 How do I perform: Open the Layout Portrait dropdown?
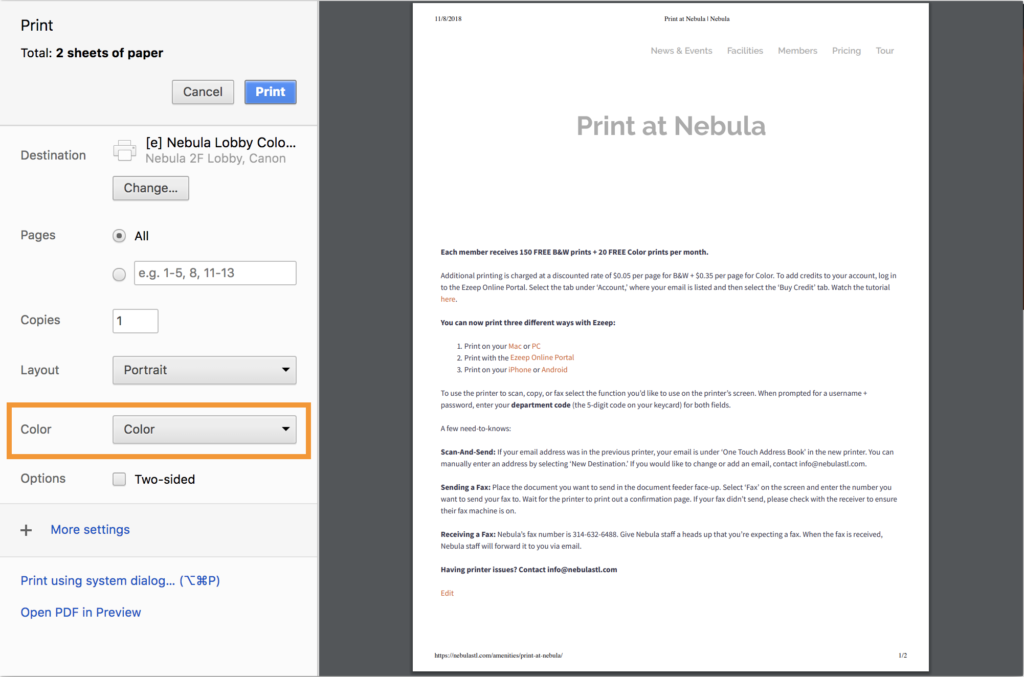(x=204, y=370)
